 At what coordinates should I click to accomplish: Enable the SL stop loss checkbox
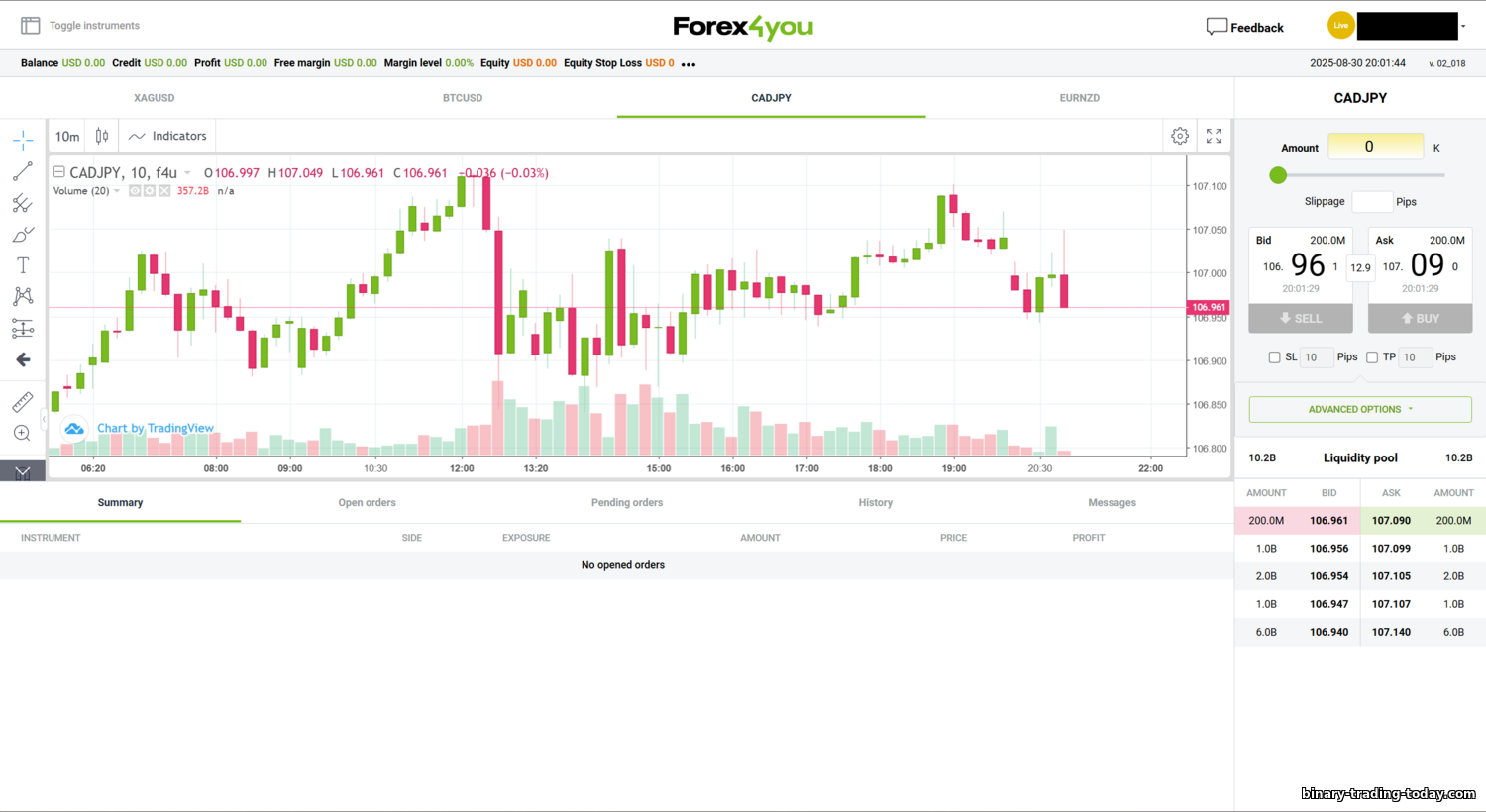(1274, 357)
